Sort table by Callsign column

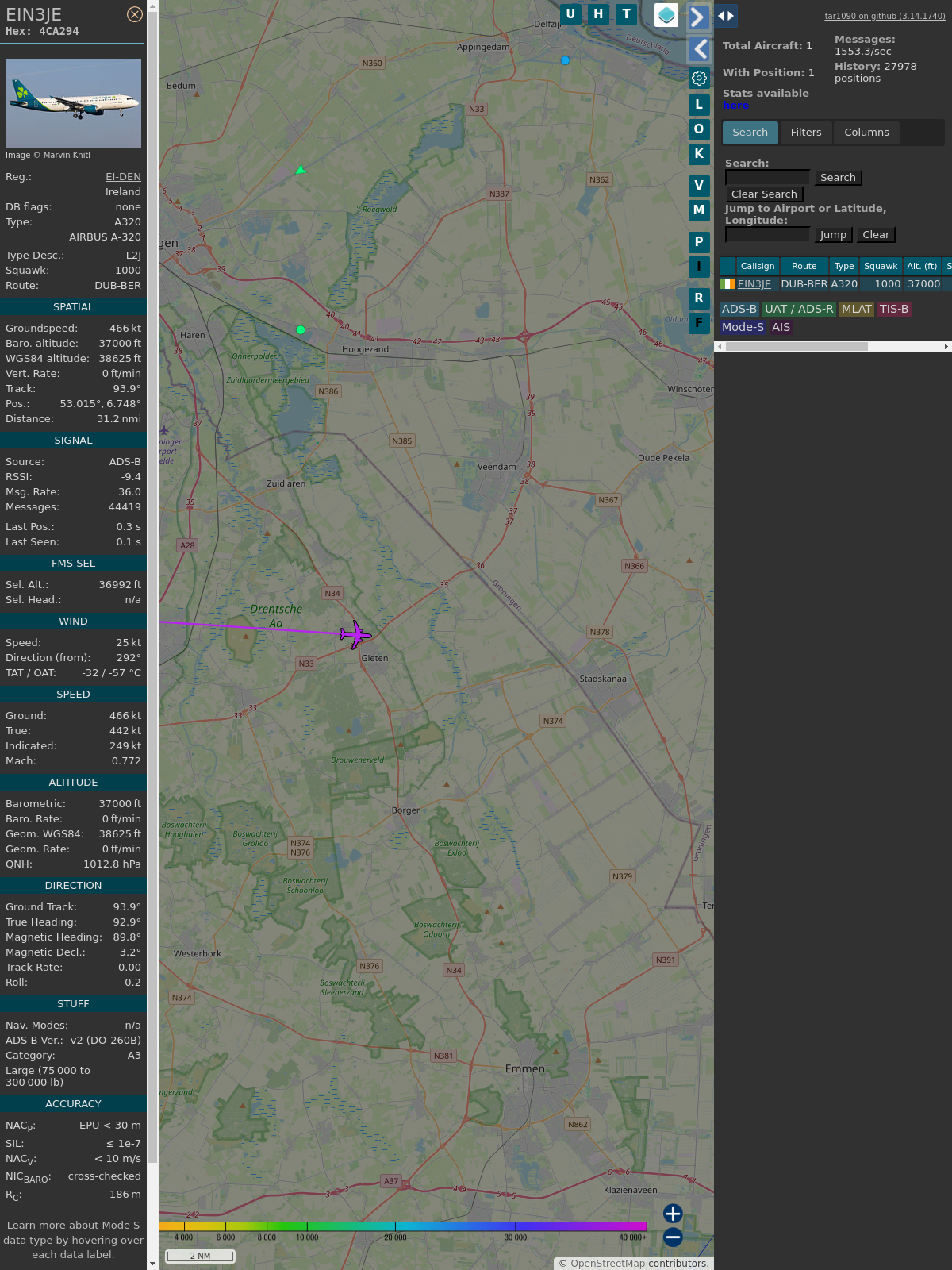coord(758,267)
